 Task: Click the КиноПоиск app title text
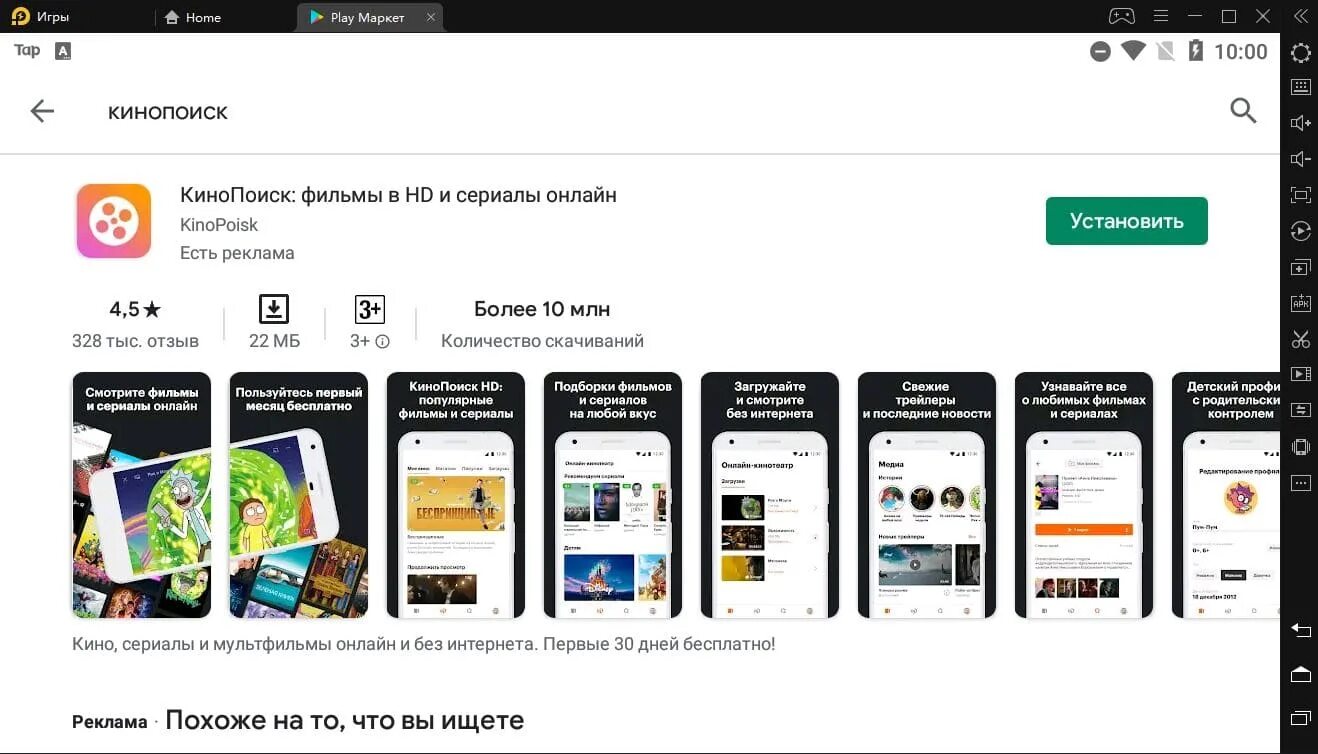tap(398, 195)
